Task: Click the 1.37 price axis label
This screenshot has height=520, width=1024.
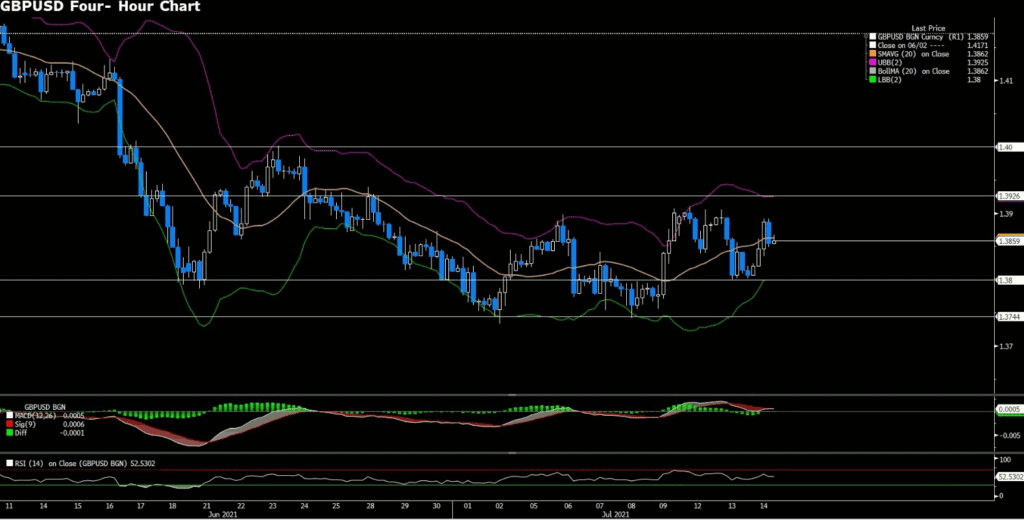Action: tap(1004, 347)
